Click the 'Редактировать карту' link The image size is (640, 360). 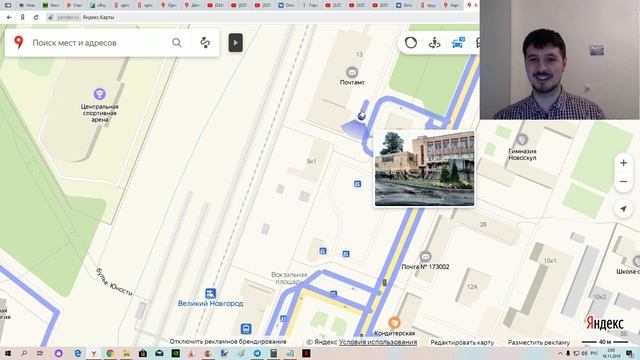pyautogui.click(x=462, y=342)
